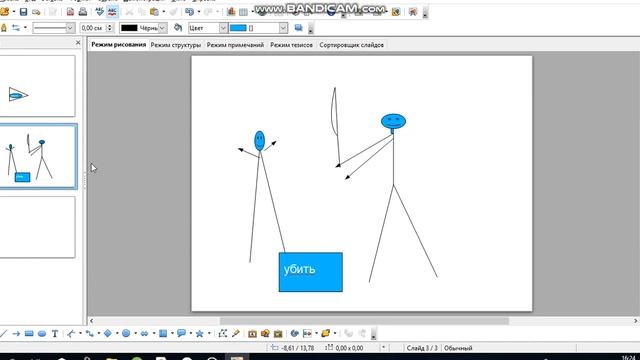This screenshot has height=360, width=640.
Task: Expand the line style combo box
Action: (70, 28)
